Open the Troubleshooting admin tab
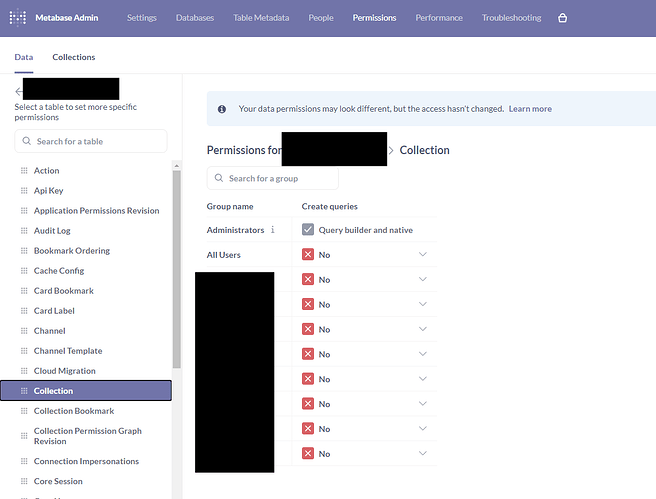656x499 pixels. (511, 18)
